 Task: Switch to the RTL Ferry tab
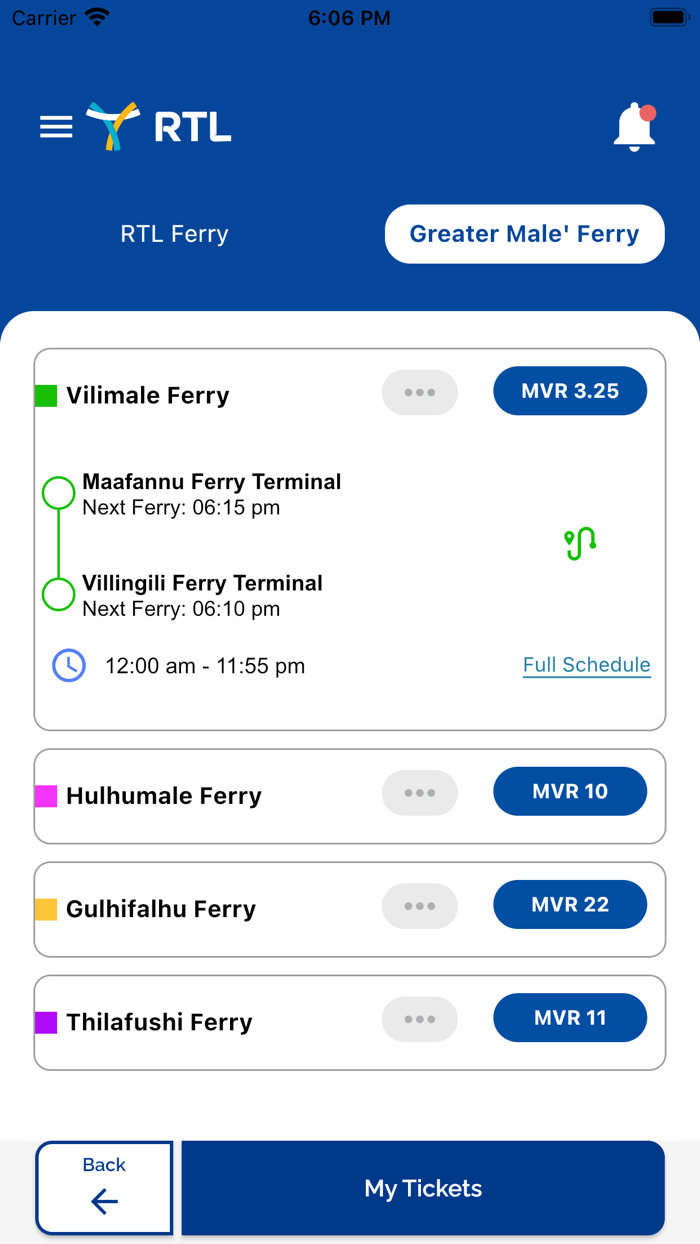[x=174, y=233]
